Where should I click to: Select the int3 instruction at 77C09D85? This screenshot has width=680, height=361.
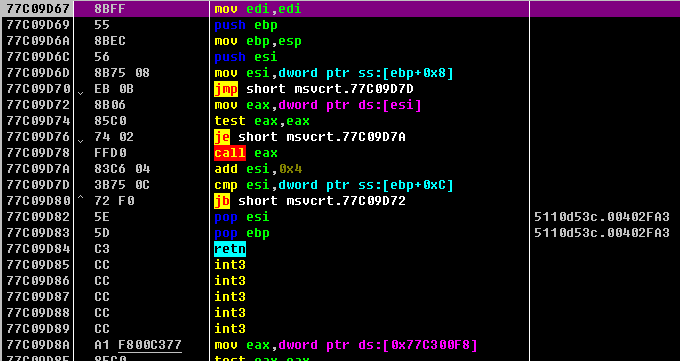(230, 266)
